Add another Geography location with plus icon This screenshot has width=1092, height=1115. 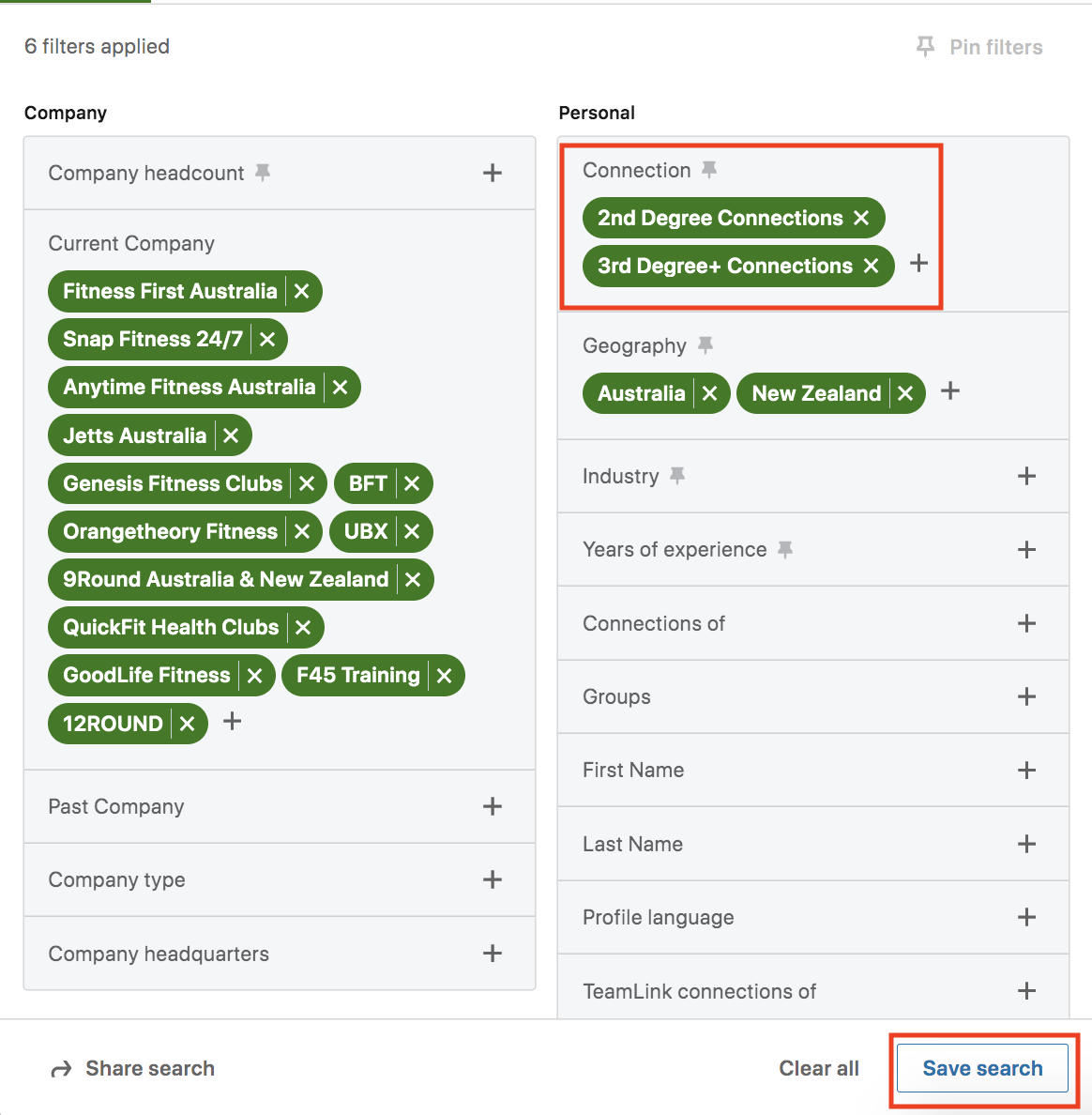pyautogui.click(x=950, y=391)
